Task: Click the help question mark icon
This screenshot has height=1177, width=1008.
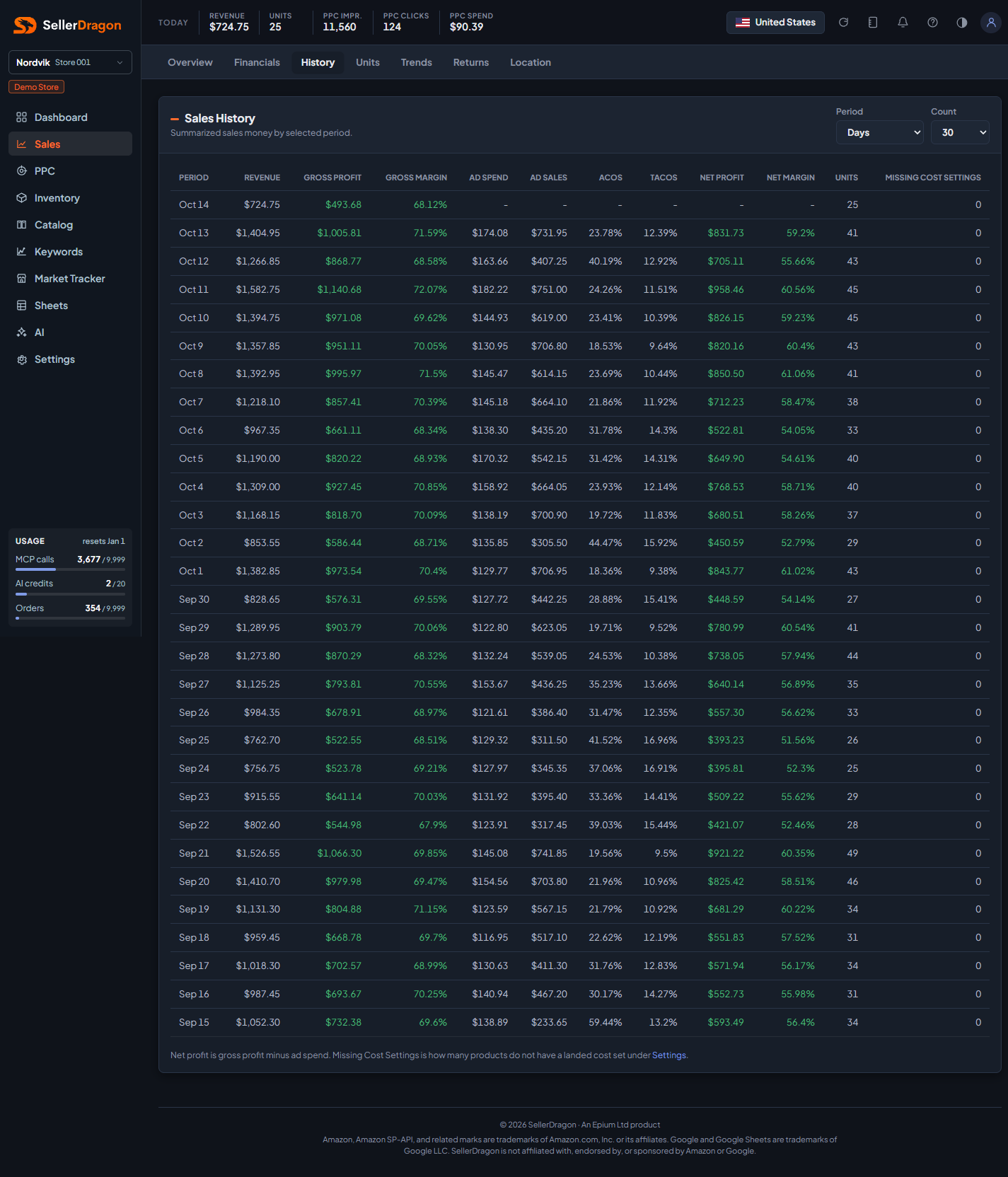Action: pyautogui.click(x=932, y=23)
